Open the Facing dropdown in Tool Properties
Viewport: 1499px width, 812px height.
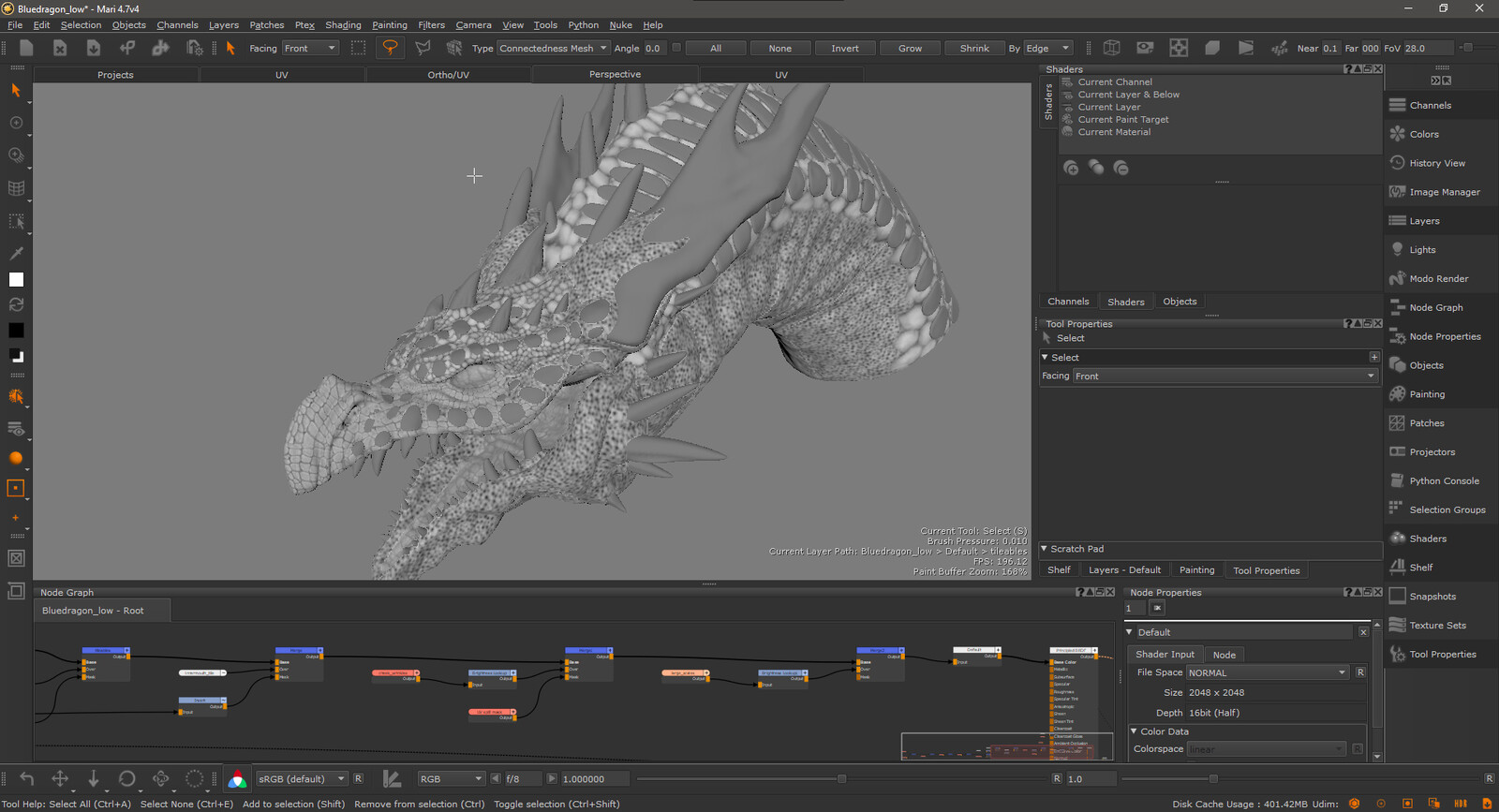(x=1225, y=376)
